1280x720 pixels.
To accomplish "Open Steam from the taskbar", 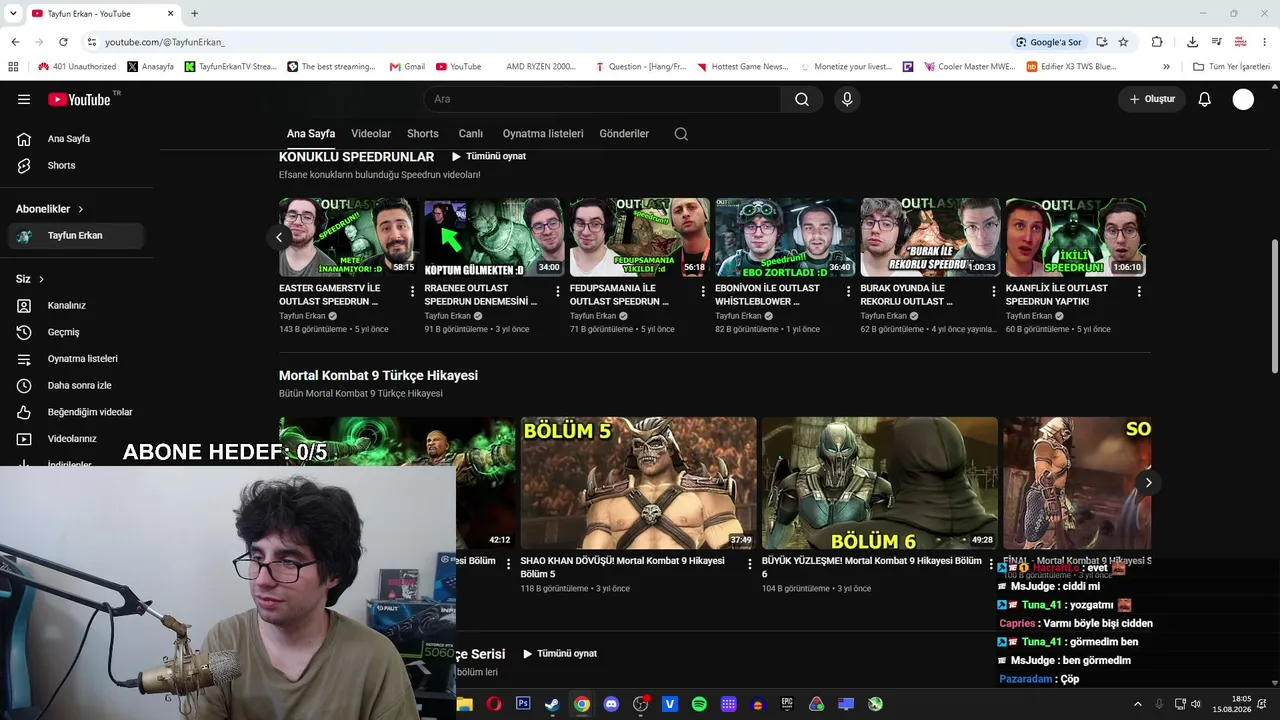I will (x=552, y=704).
